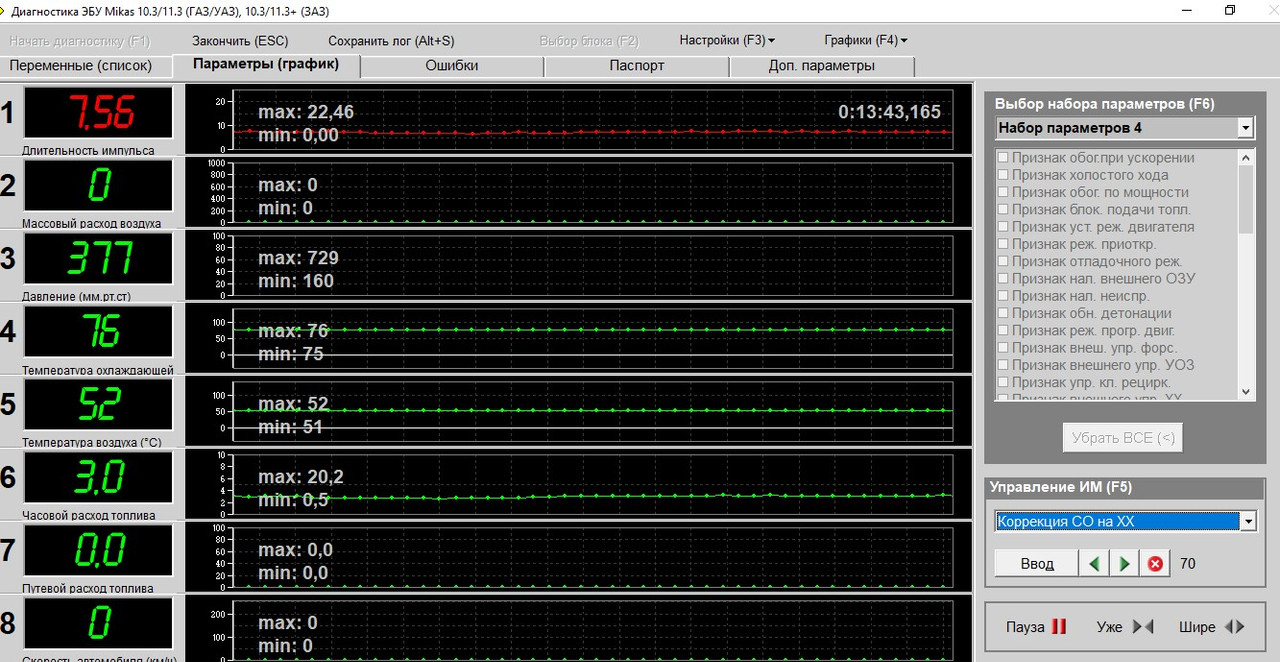
Task: Click Закончить (ESC) to end diagnostics
Action: tap(240, 41)
